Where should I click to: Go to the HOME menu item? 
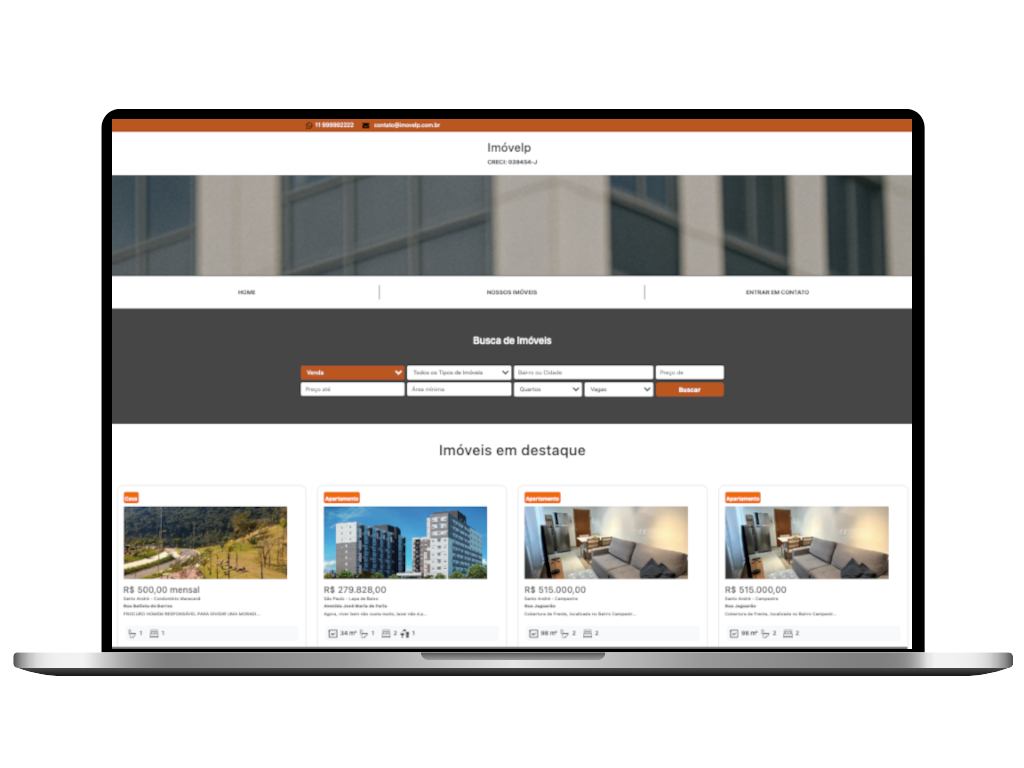click(x=246, y=292)
